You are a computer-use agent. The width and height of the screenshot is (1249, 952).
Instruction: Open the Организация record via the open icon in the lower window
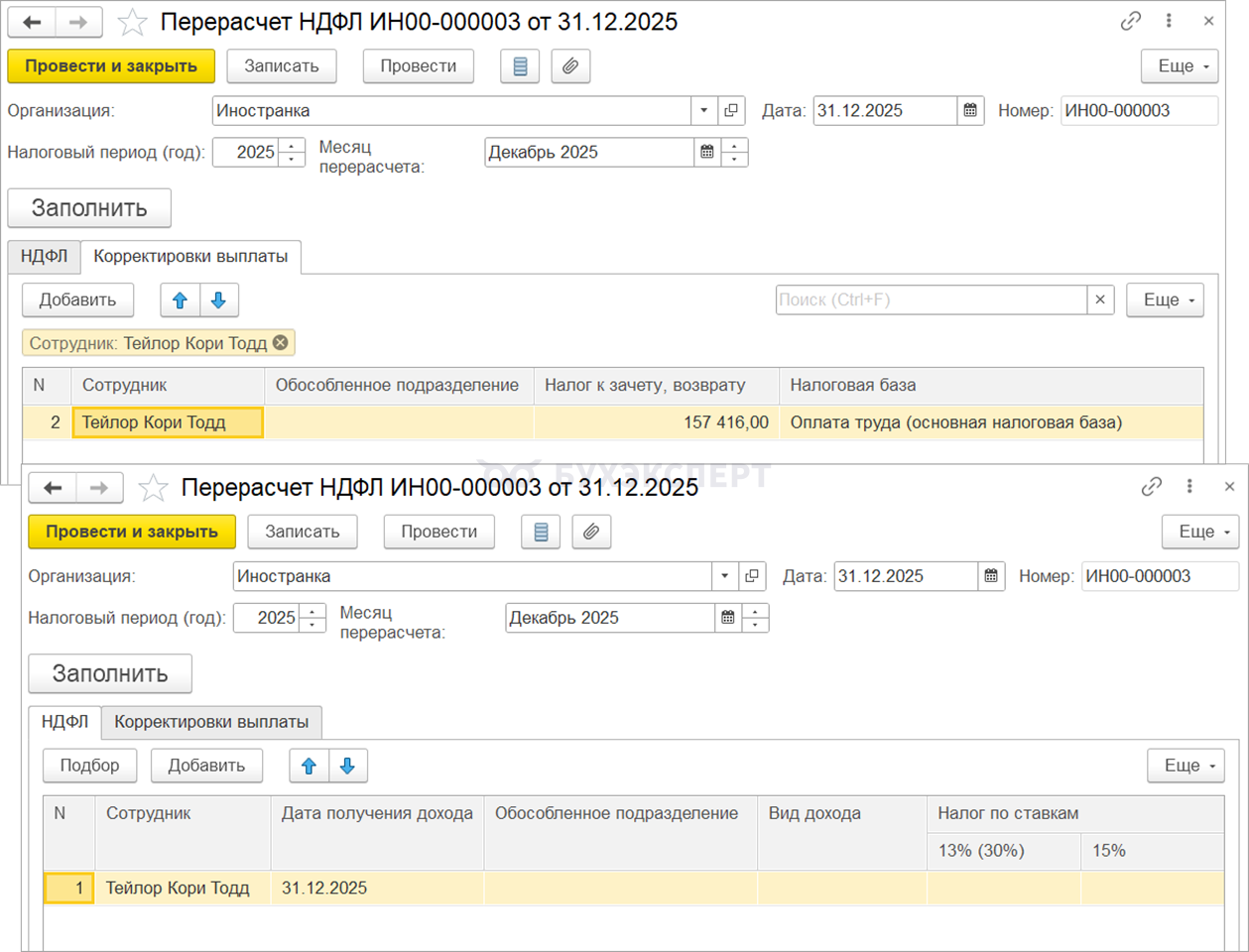coord(752,576)
